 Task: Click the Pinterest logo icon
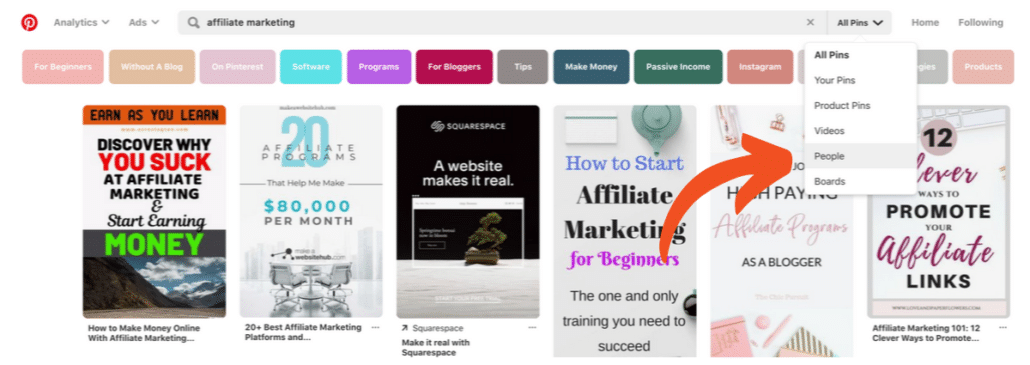[x=30, y=23]
